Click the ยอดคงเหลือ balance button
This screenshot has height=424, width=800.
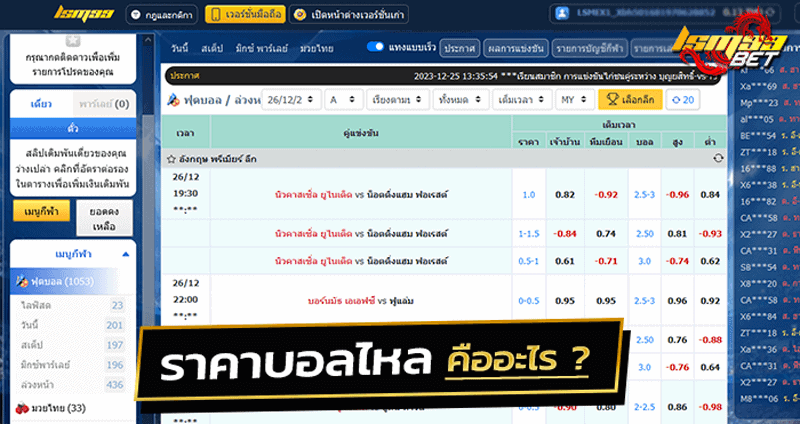[104, 218]
